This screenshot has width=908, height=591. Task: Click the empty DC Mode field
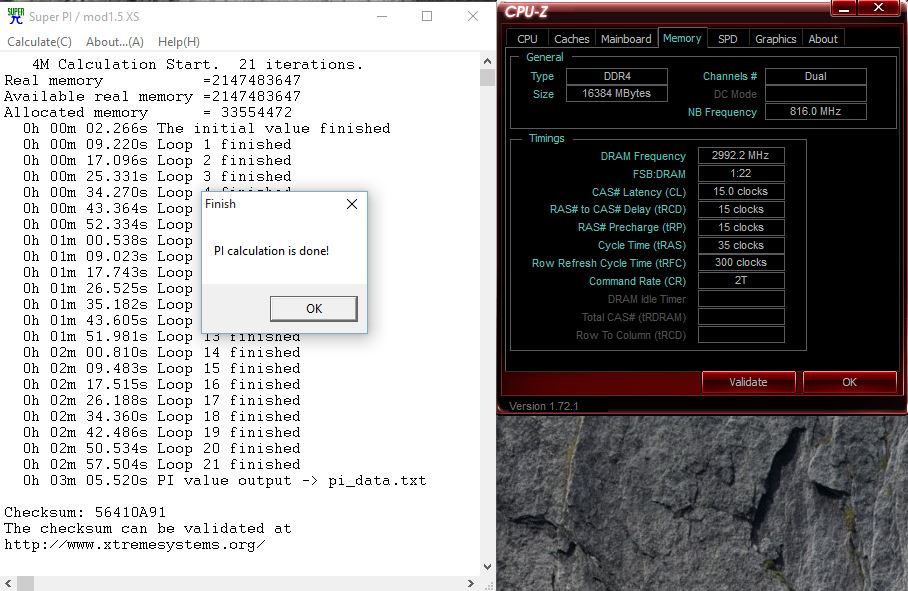(815, 94)
